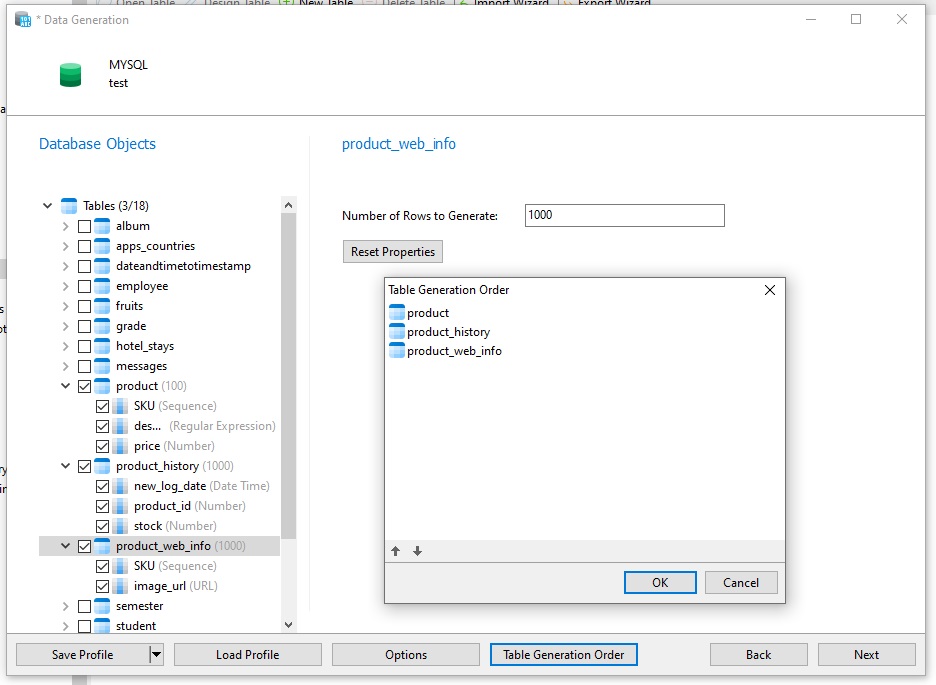Click the album table icon
This screenshot has width=936, height=685.
click(102, 226)
